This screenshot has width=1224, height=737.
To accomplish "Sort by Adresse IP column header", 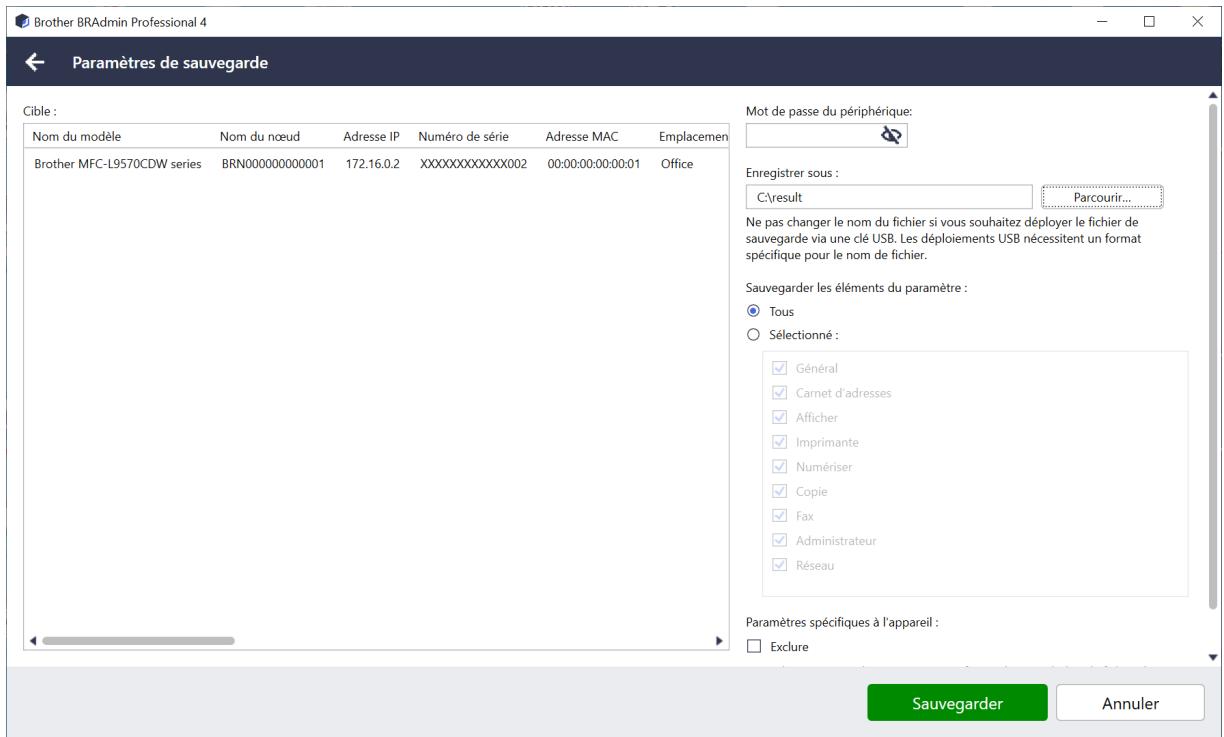I will click(372, 136).
